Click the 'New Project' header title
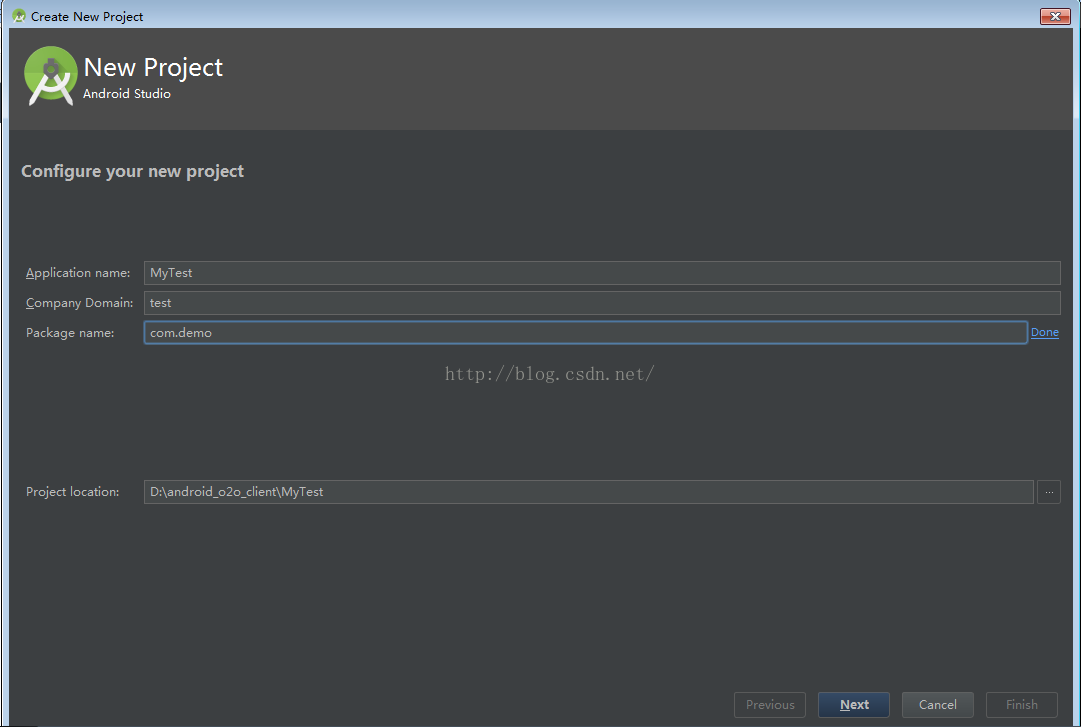This screenshot has height=727, width=1081. coord(153,67)
